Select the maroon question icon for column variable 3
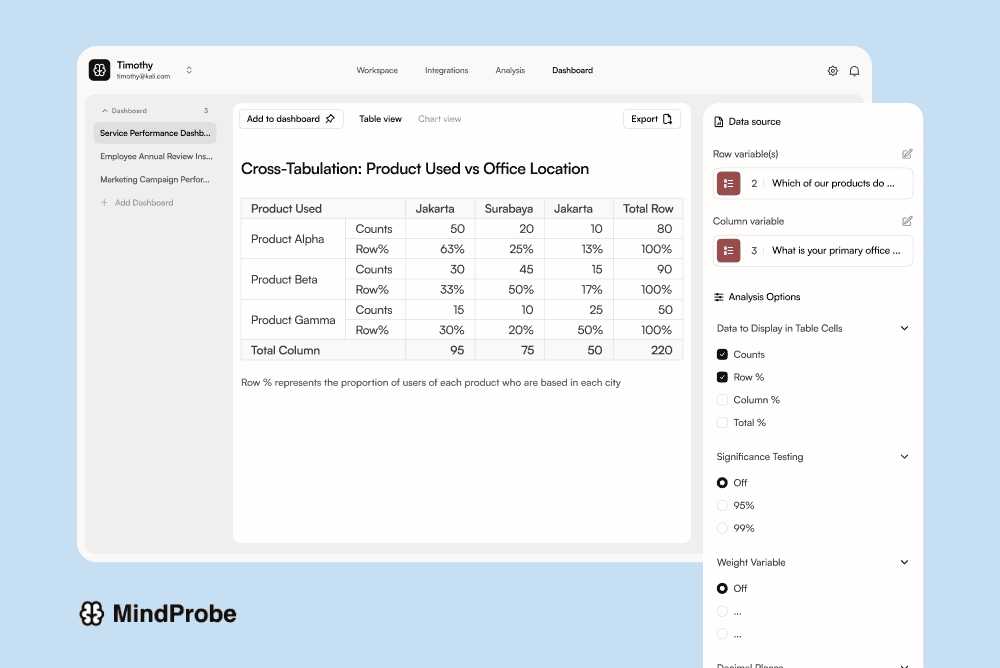The height and width of the screenshot is (668, 1000). click(x=729, y=250)
